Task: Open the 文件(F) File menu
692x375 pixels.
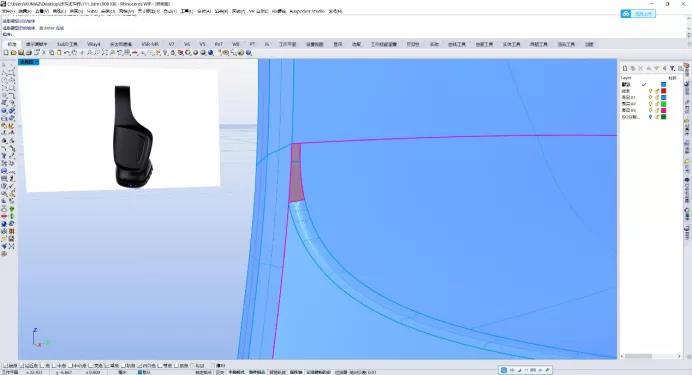Action: [x=8, y=11]
